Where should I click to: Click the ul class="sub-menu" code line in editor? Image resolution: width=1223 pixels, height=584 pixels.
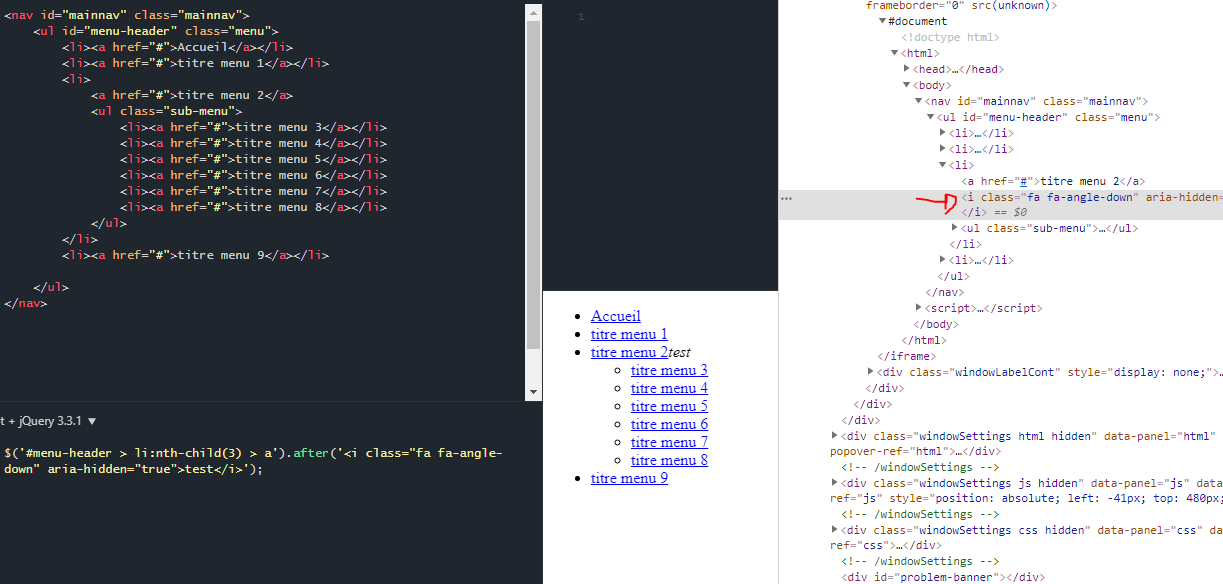click(167, 111)
